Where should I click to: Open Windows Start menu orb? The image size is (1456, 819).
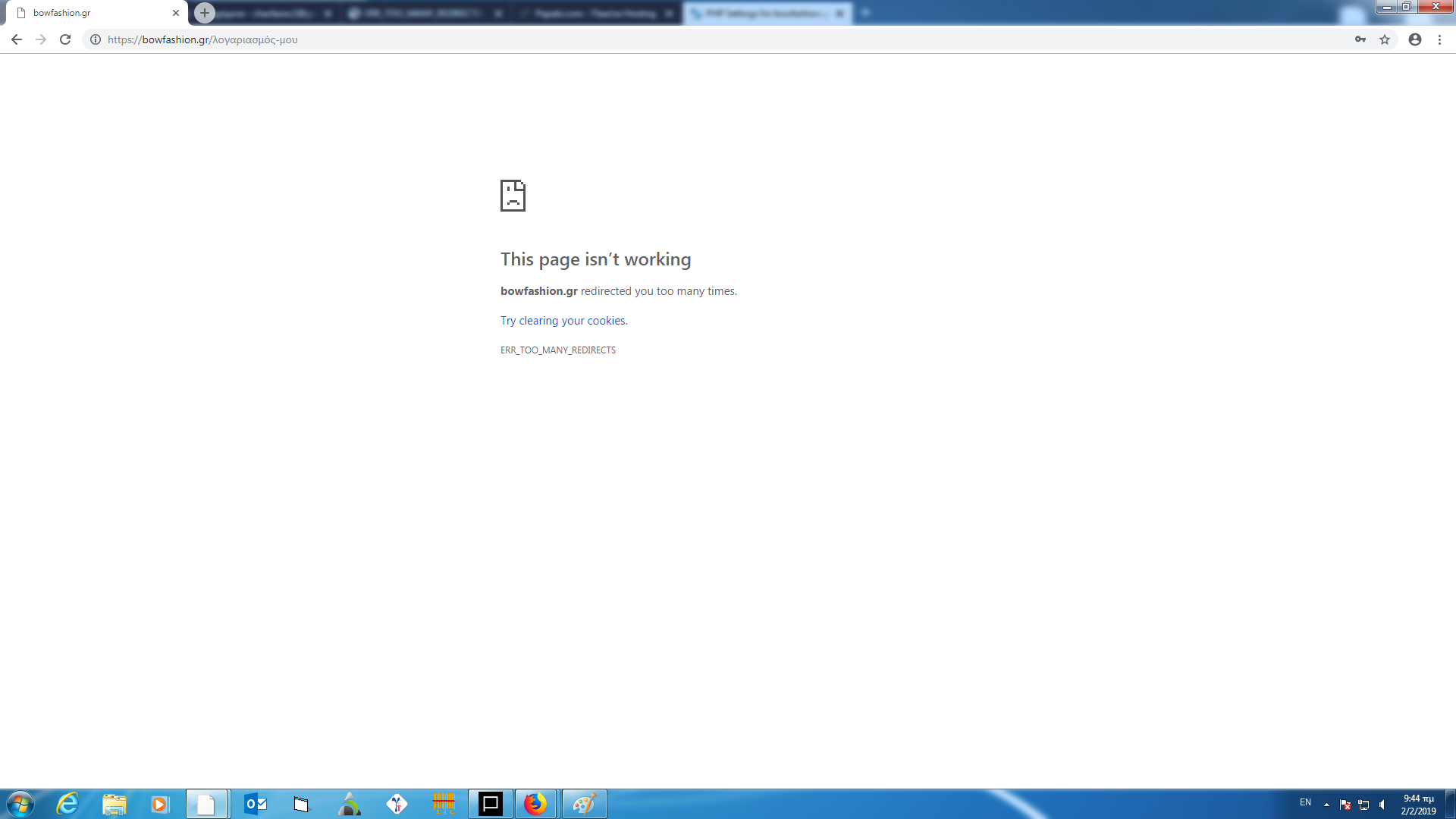(20, 804)
